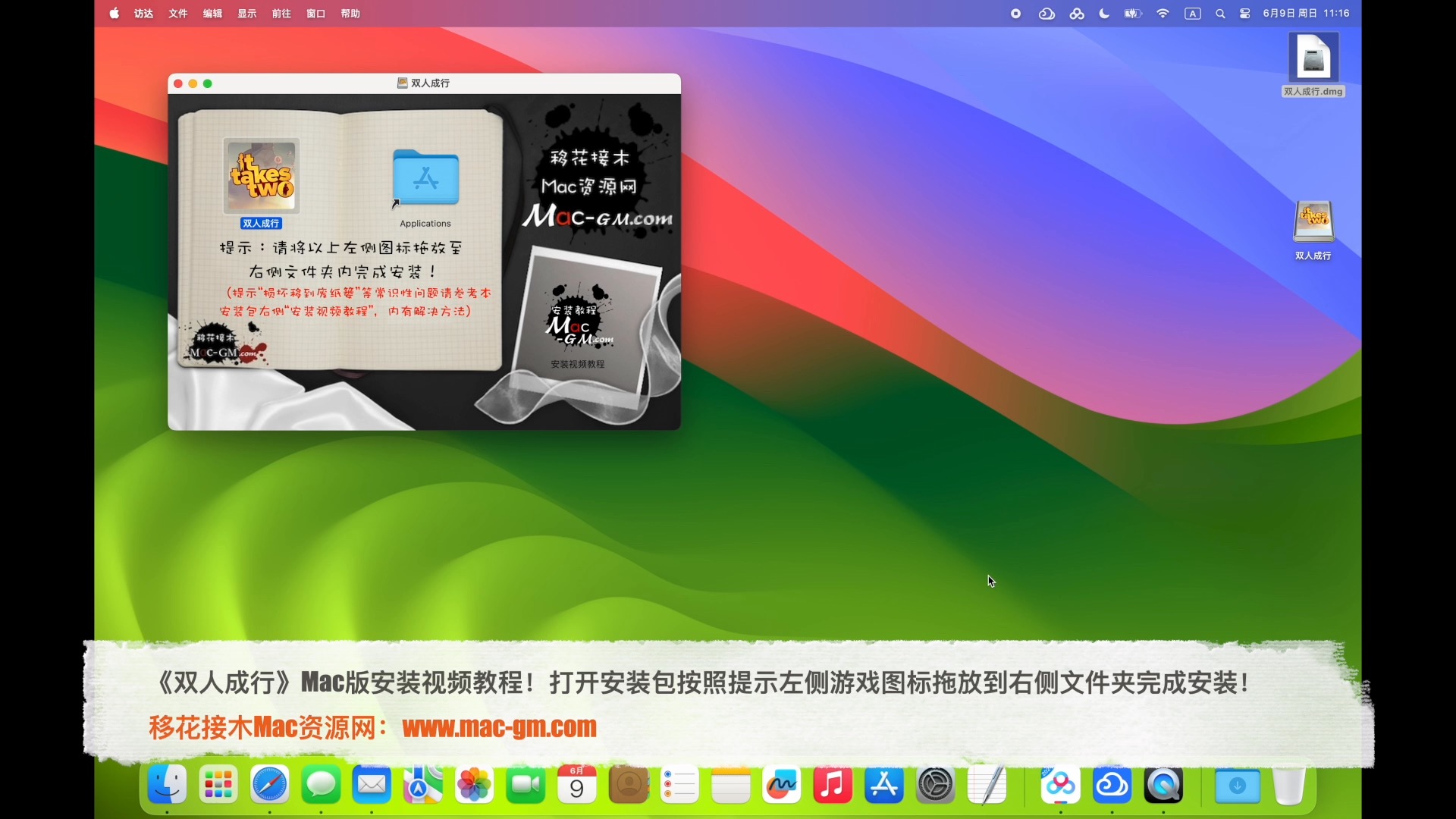Open TextEdit from the Dock
1456x819 pixels.
(987, 784)
